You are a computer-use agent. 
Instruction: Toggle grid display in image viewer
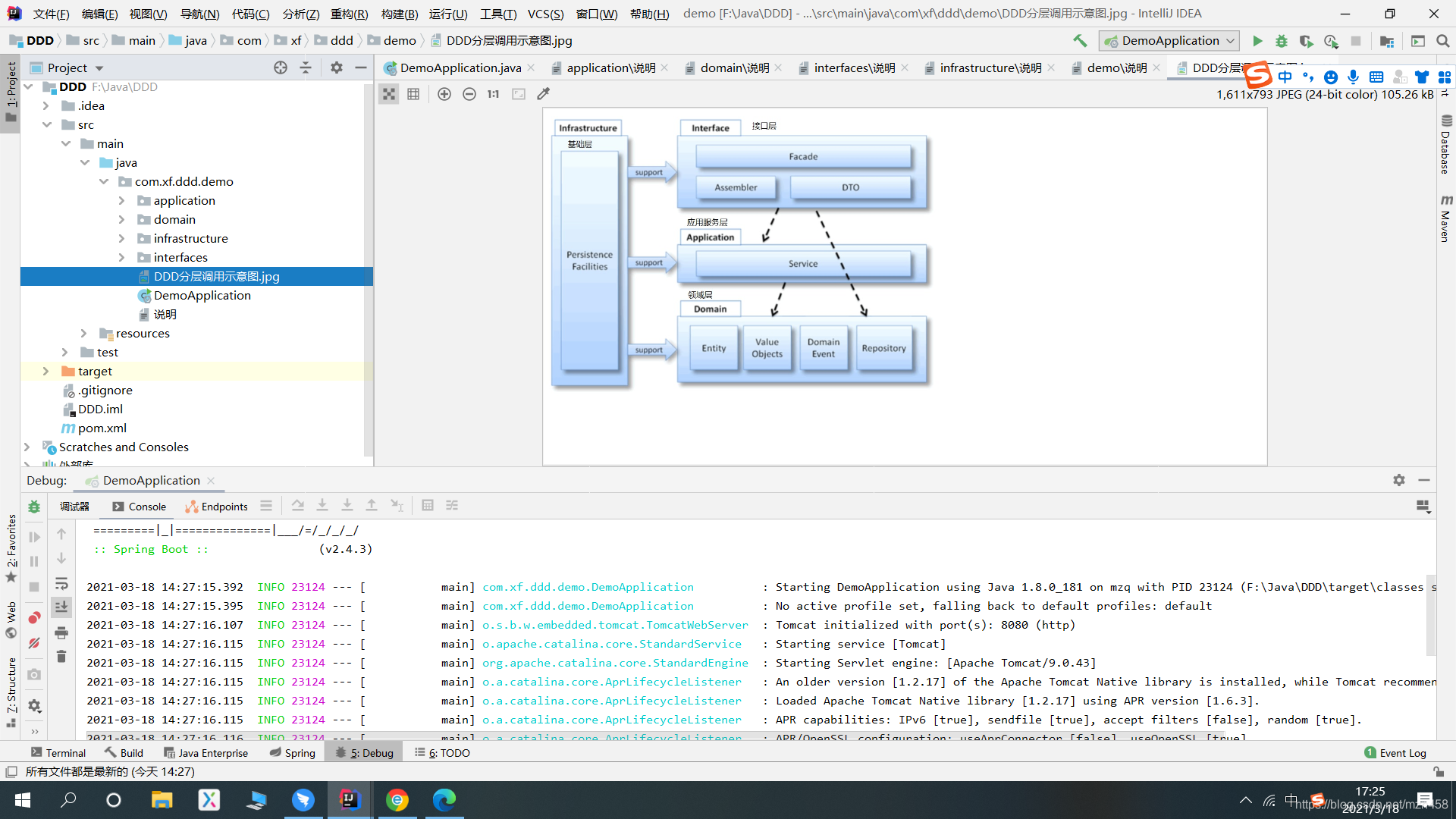point(413,94)
